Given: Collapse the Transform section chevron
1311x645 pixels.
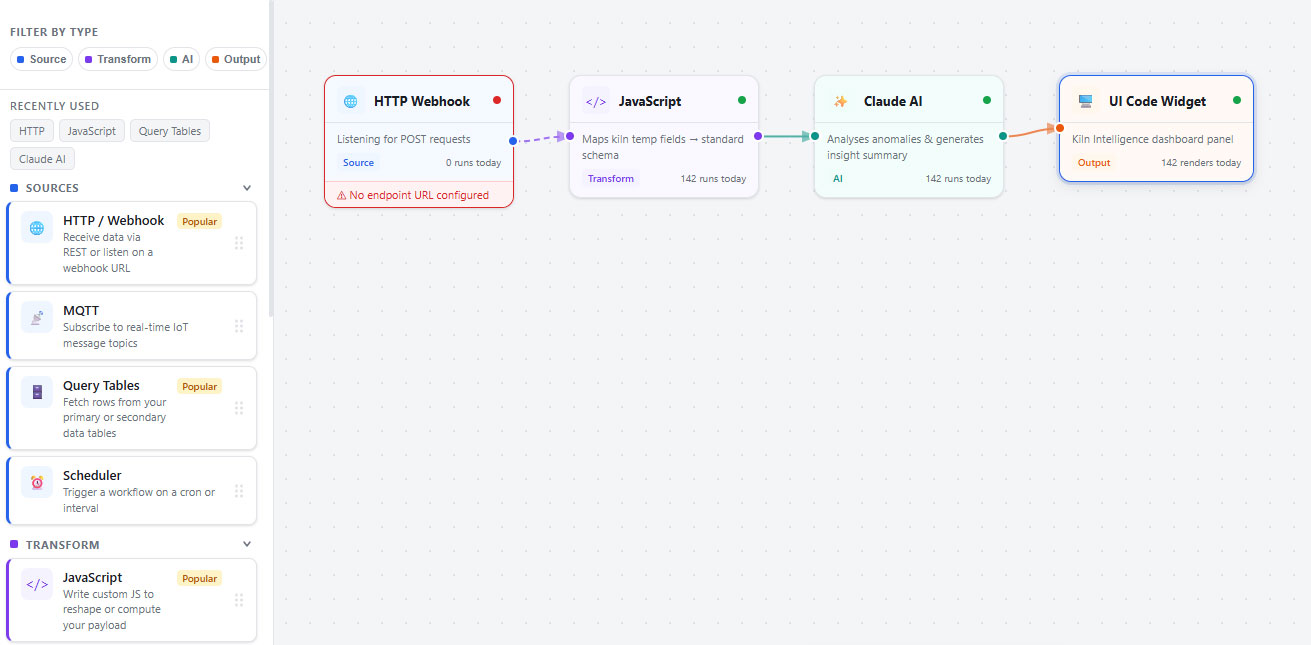Looking at the screenshot, I should [x=247, y=545].
